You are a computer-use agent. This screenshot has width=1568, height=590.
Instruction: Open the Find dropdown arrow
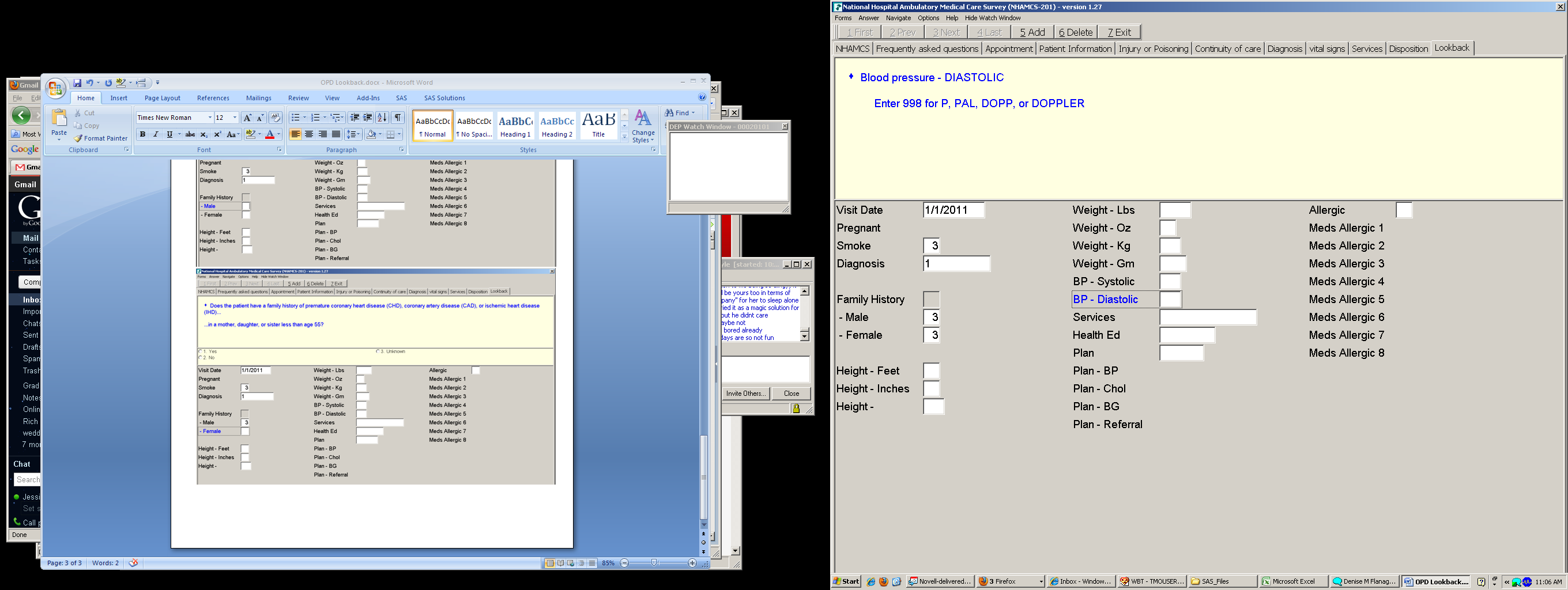693,113
